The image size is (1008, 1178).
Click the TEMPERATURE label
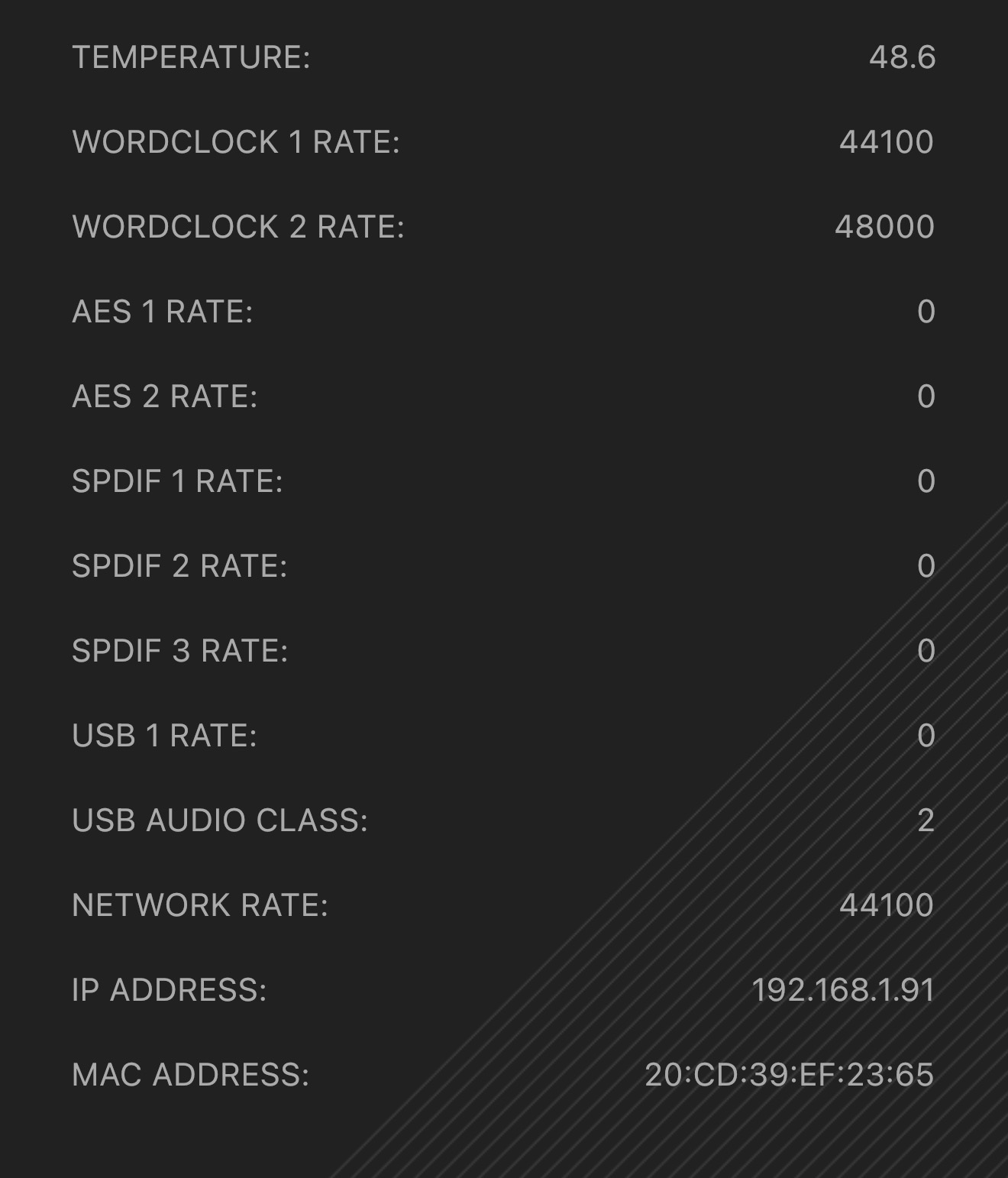pyautogui.click(x=191, y=58)
